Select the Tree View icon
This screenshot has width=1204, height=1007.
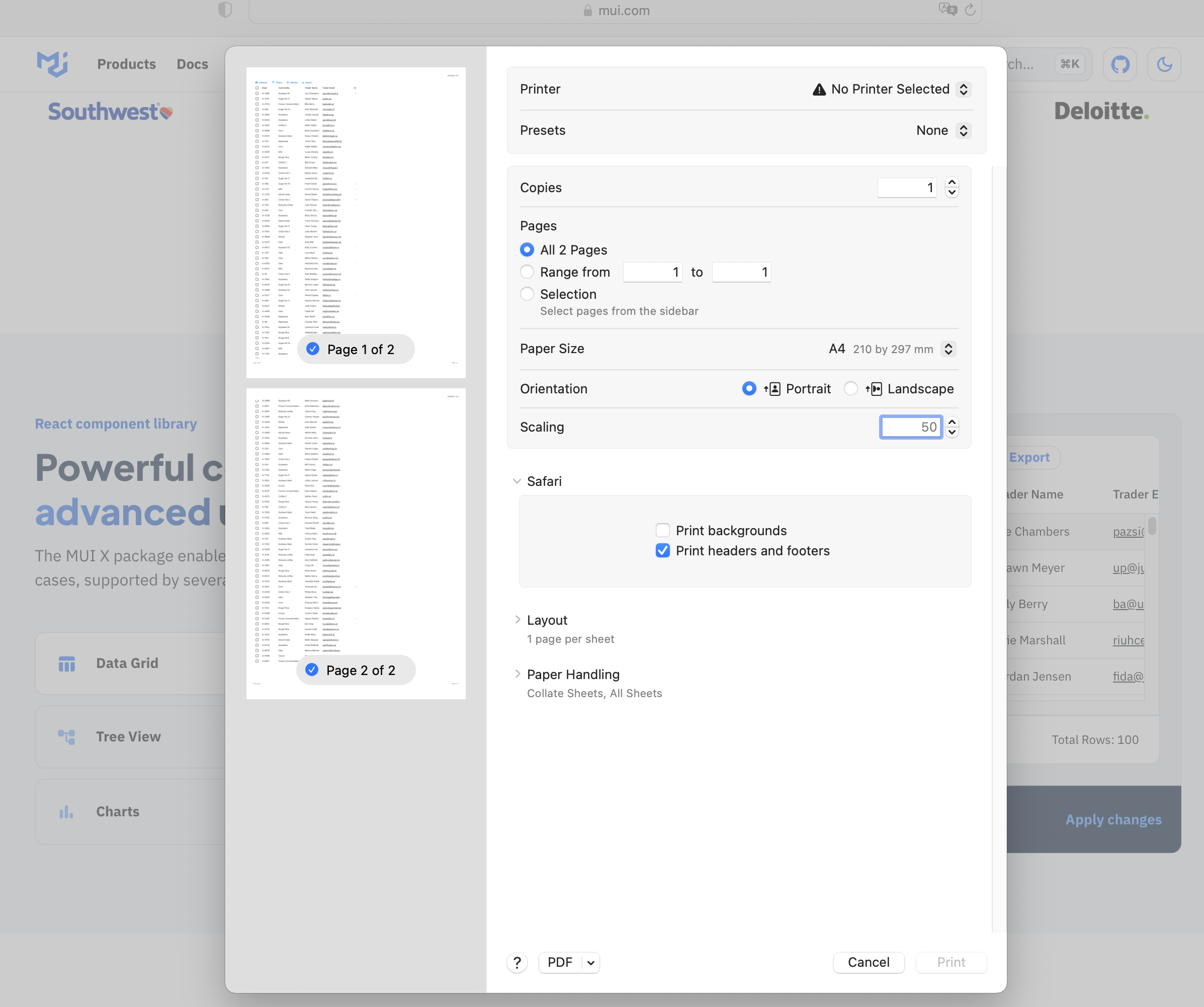click(x=67, y=736)
